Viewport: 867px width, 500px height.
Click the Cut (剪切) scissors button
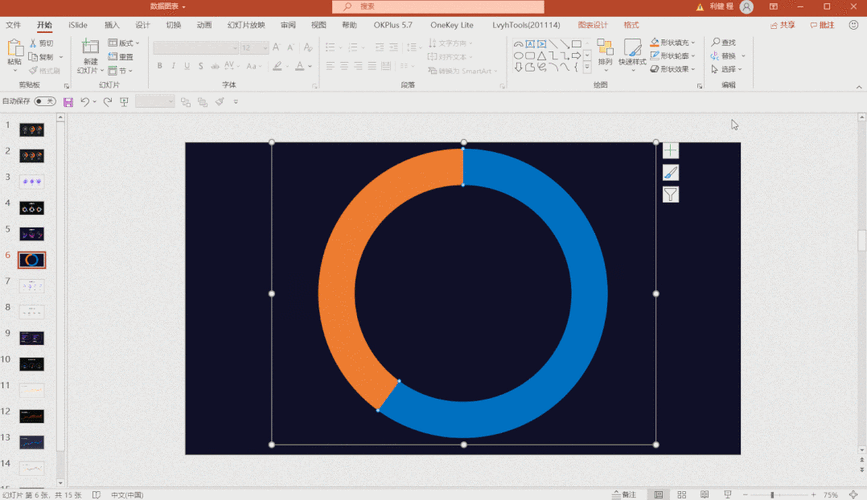tap(41, 43)
